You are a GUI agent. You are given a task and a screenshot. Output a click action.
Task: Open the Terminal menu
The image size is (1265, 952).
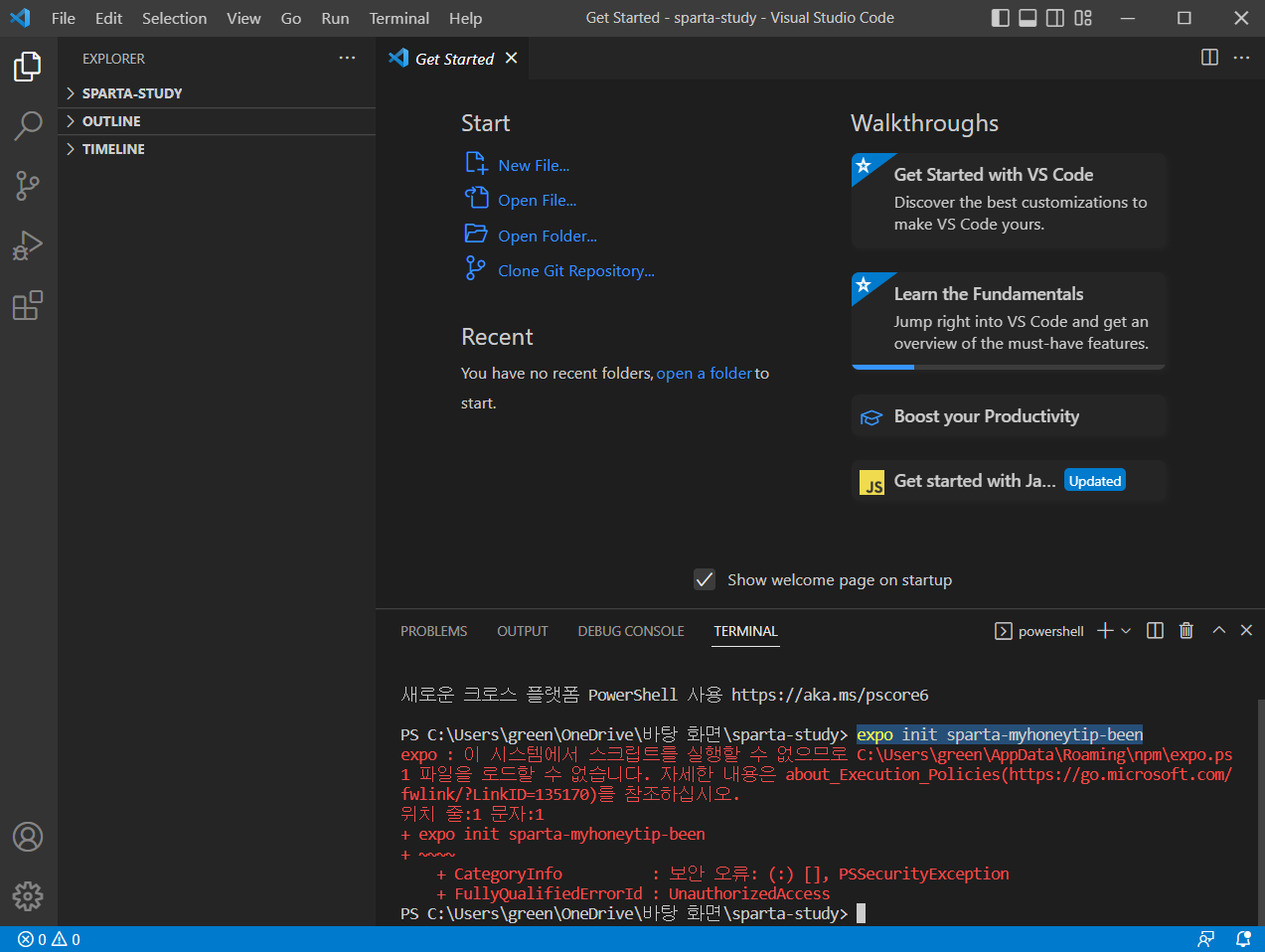tap(399, 18)
